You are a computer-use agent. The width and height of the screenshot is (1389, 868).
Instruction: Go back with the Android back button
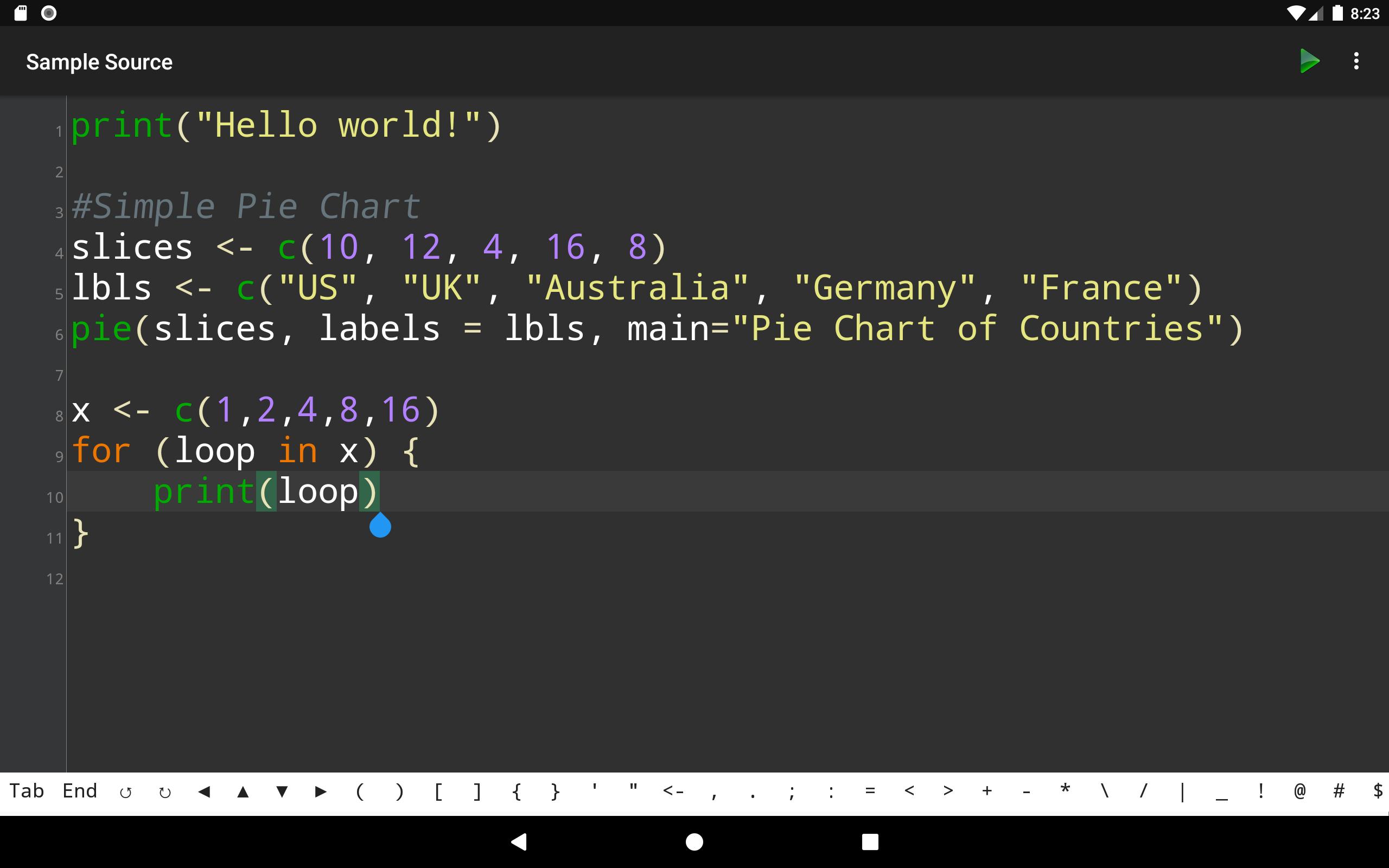pyautogui.click(x=519, y=841)
